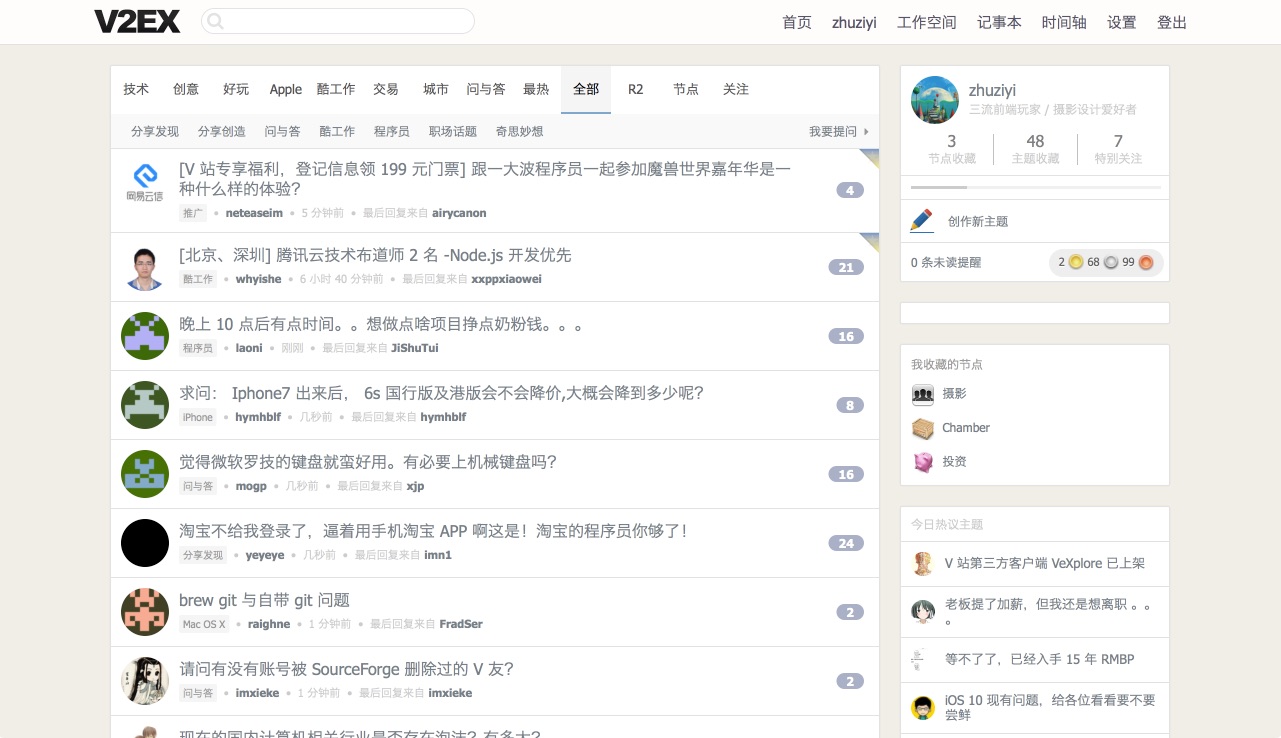Click 登出 to log out
Viewport: 1281px width, 738px height.
(x=1172, y=22)
